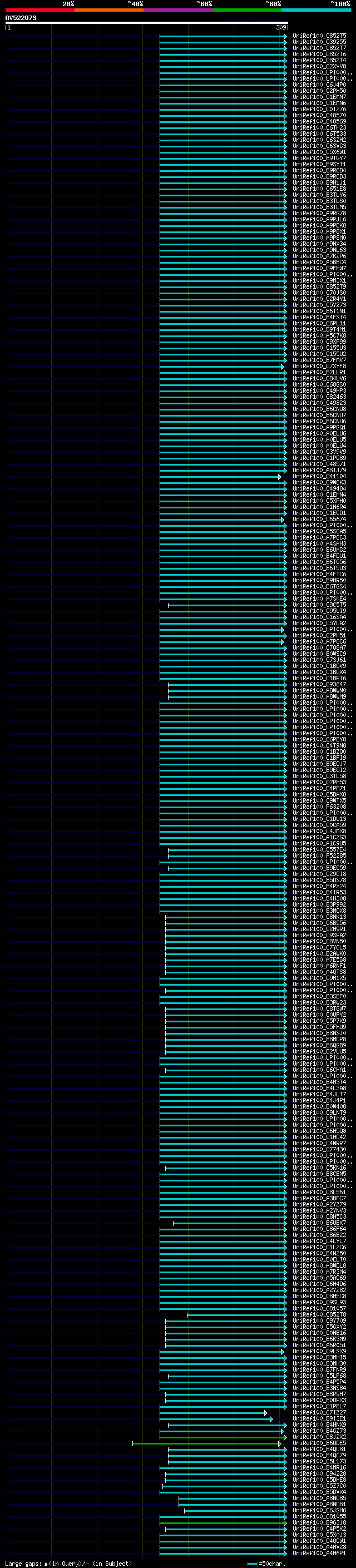Screen dimensions: 356x1568
Task: Select hit UniRef100_B9H1J1
Action: coord(319,183)
